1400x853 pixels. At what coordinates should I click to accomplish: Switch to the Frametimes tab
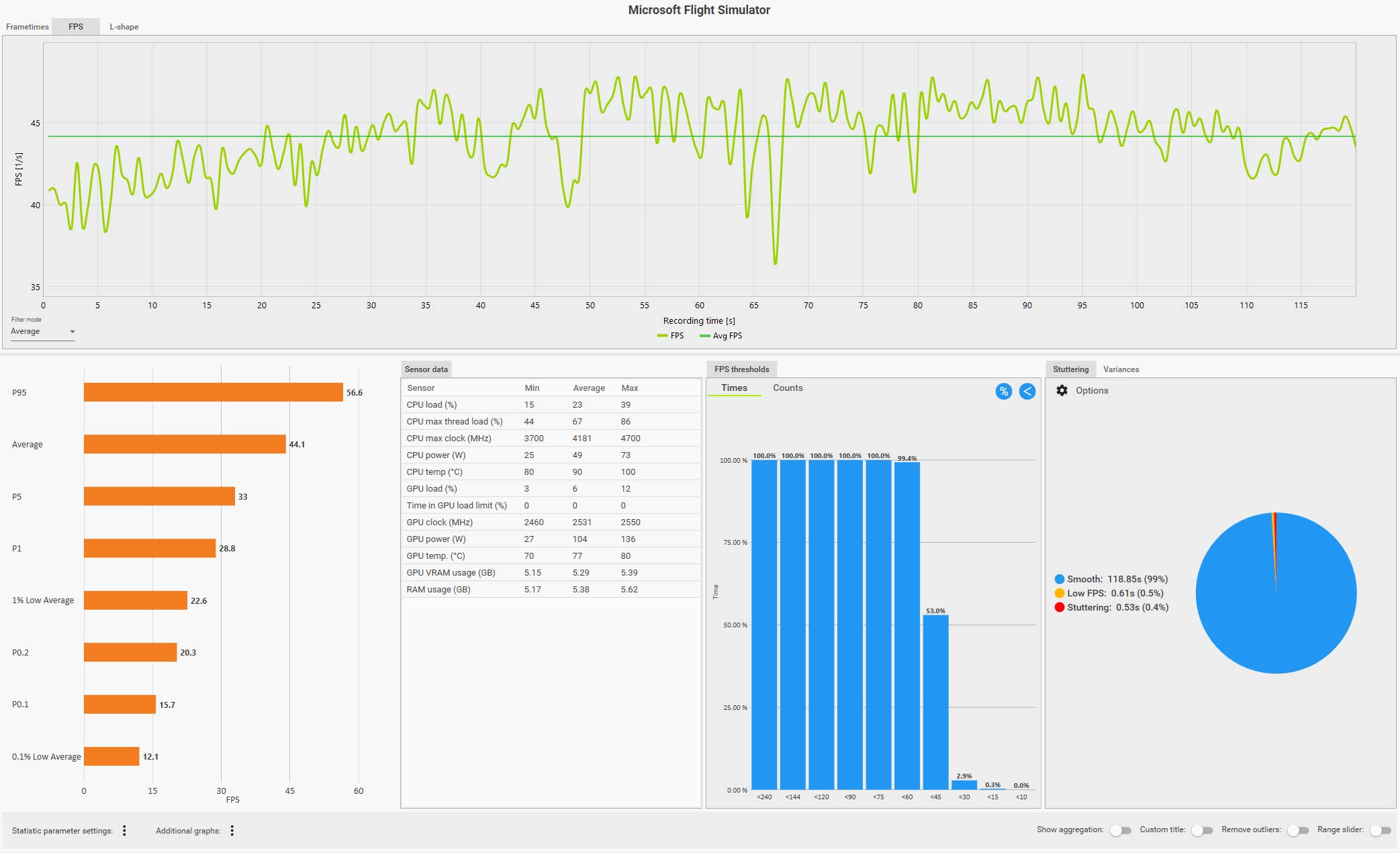pyautogui.click(x=28, y=27)
